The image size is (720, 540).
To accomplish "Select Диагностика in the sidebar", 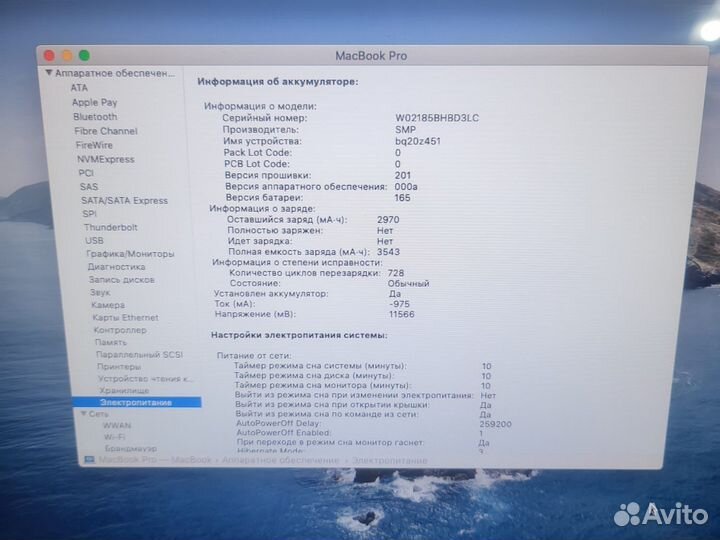I will (117, 267).
